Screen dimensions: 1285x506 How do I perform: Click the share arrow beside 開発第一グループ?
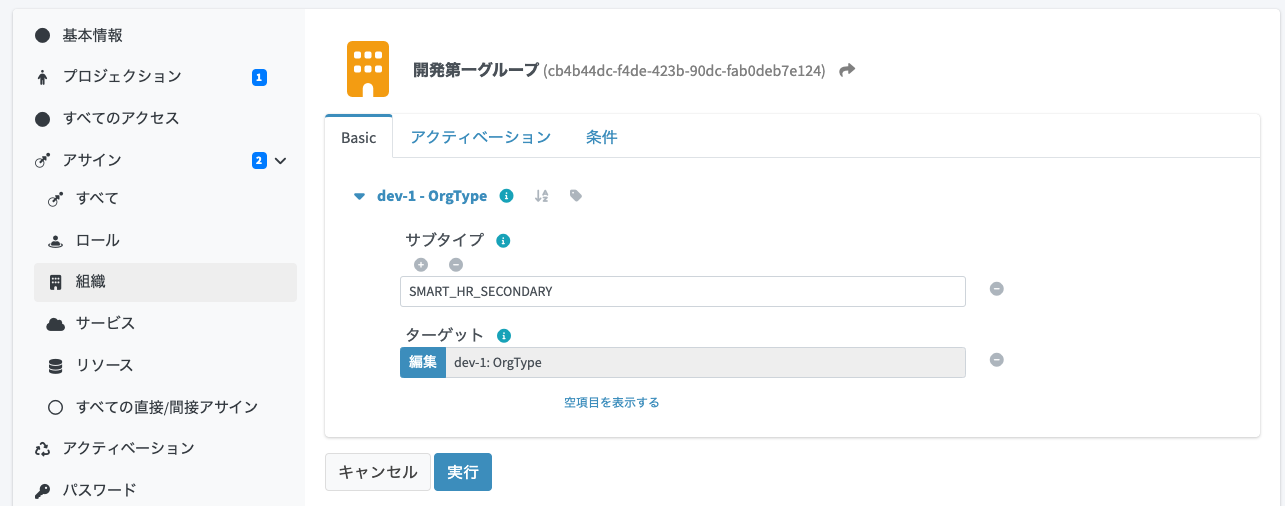coord(847,70)
